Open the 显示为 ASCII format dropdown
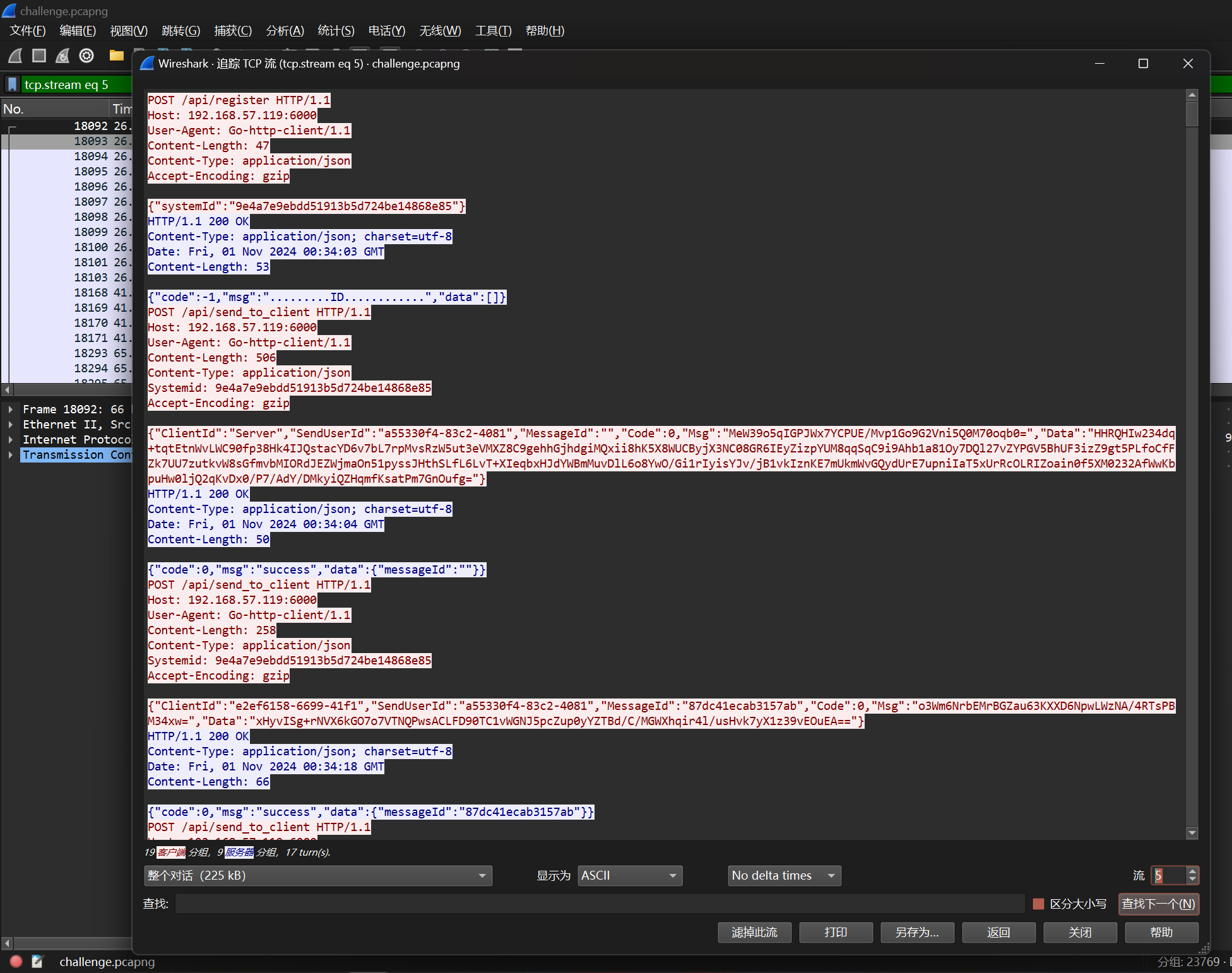This screenshot has width=1232, height=973. [x=630, y=876]
